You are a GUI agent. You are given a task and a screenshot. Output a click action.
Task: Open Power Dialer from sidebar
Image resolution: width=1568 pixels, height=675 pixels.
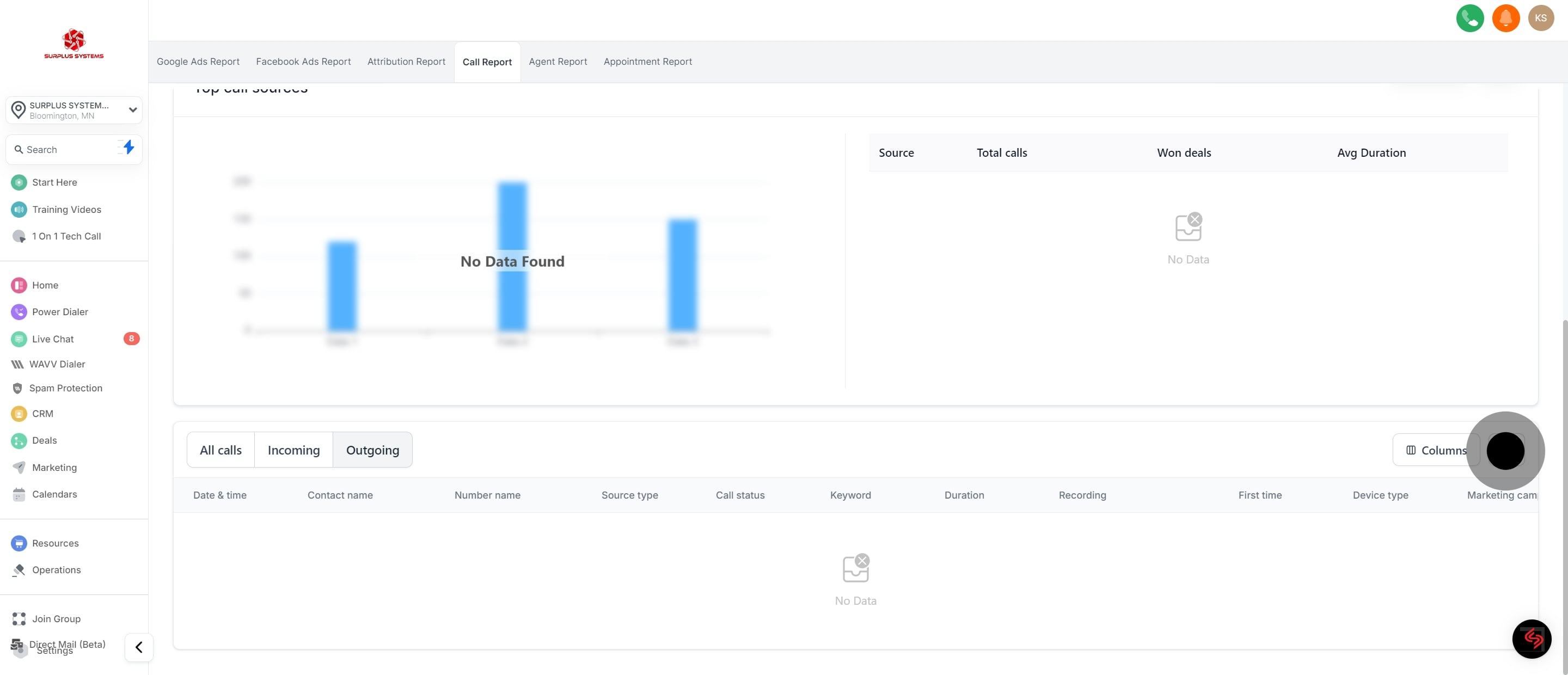point(60,312)
